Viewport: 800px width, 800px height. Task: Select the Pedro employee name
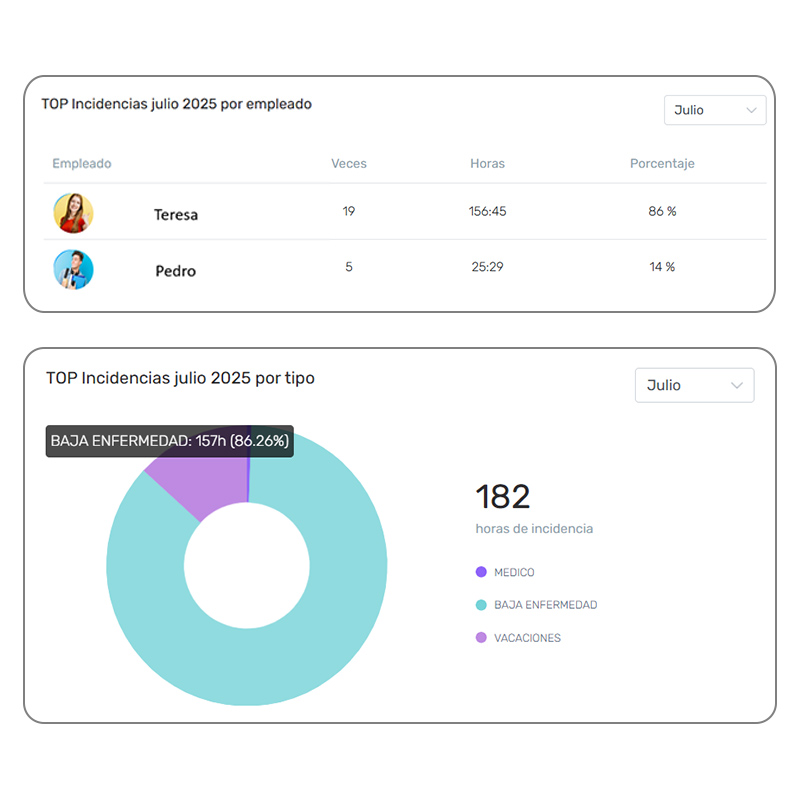tap(176, 271)
